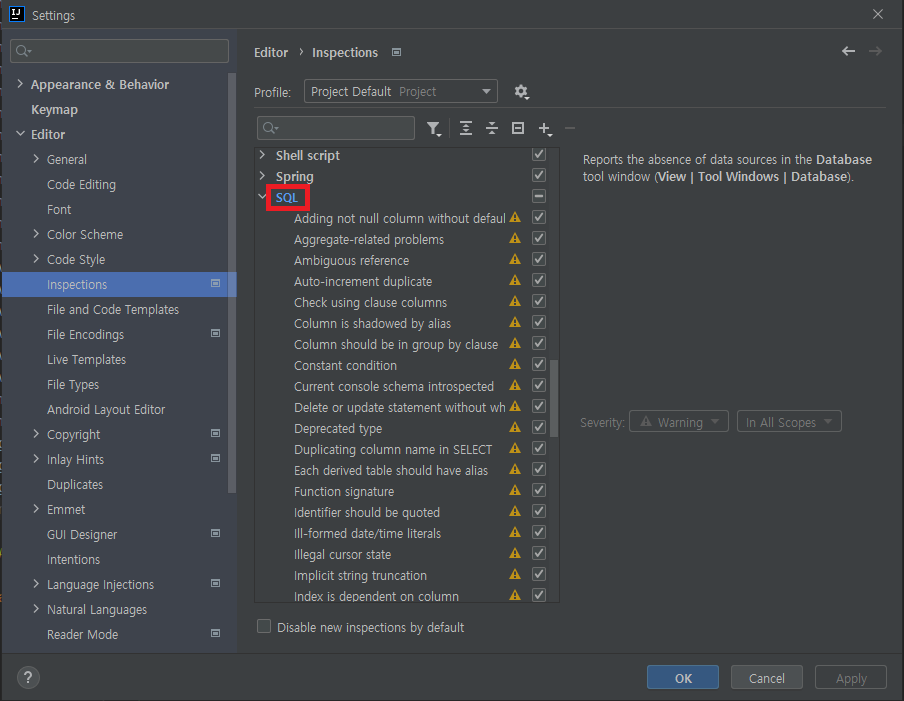Click warning icon for Function signature
The width and height of the screenshot is (904, 701).
515,490
